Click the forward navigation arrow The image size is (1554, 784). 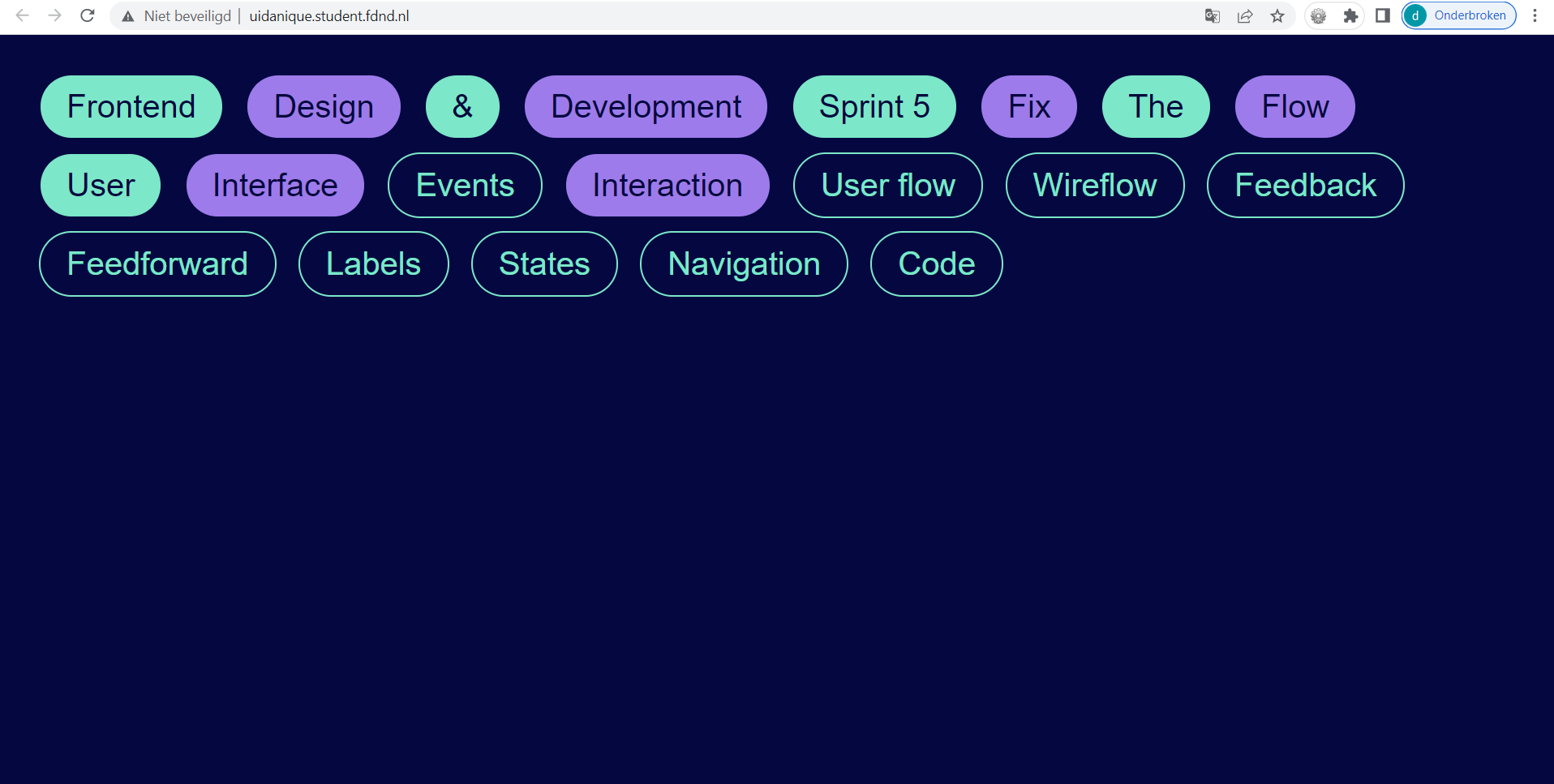54,15
